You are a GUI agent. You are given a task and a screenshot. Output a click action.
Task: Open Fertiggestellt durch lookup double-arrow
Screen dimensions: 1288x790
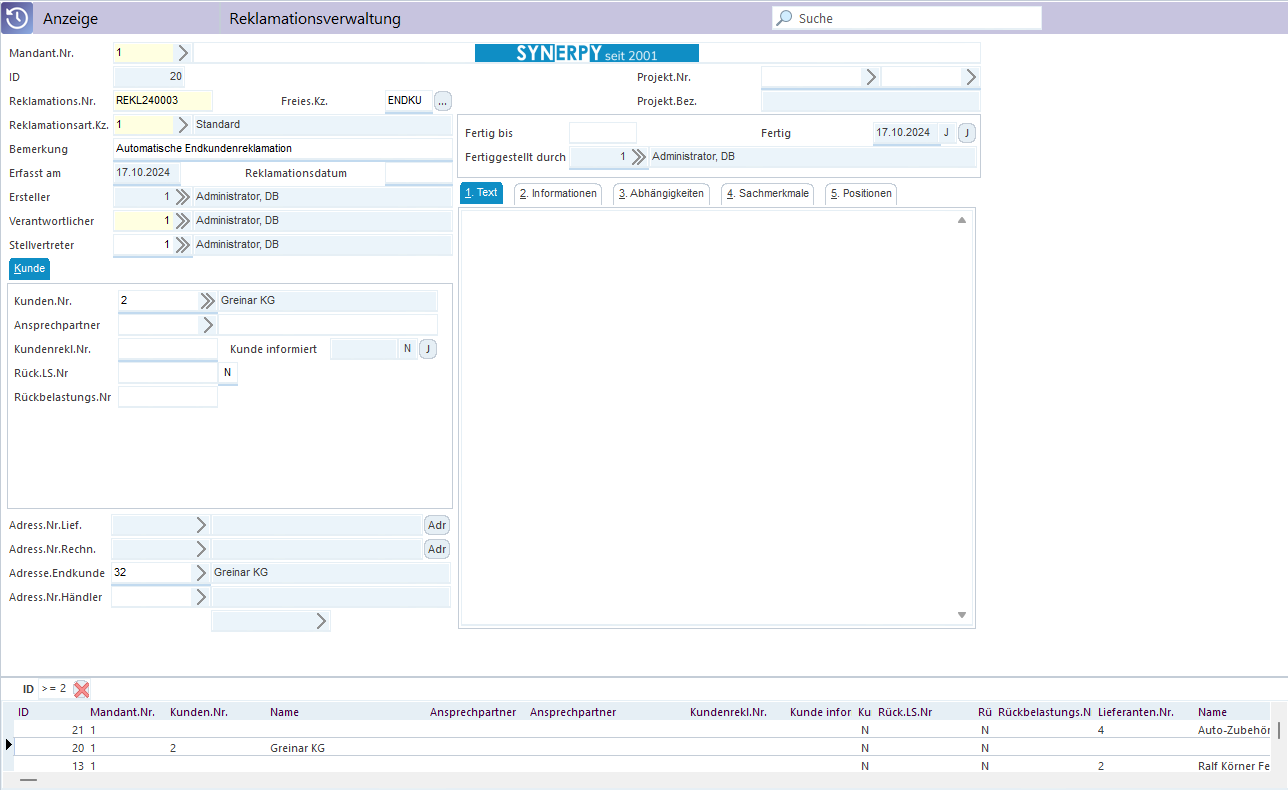point(638,157)
